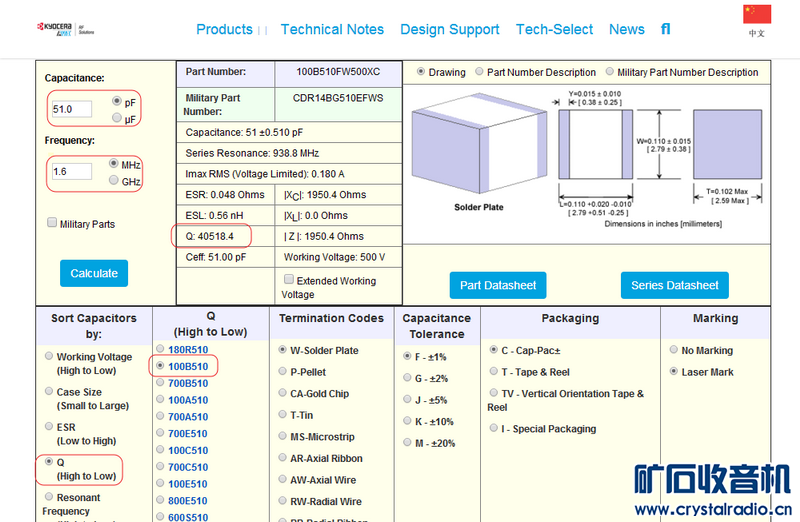Toggle the Extended Working Voltage checkbox
Viewport: 800px width, 522px height.
289,280
